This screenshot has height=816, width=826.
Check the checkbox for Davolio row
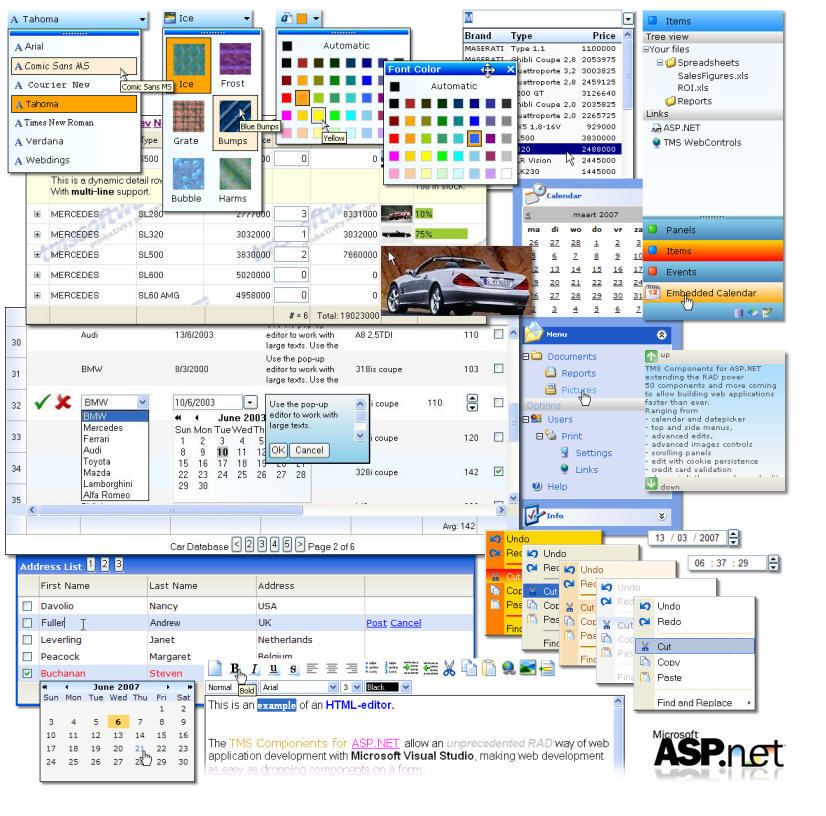click(27, 606)
